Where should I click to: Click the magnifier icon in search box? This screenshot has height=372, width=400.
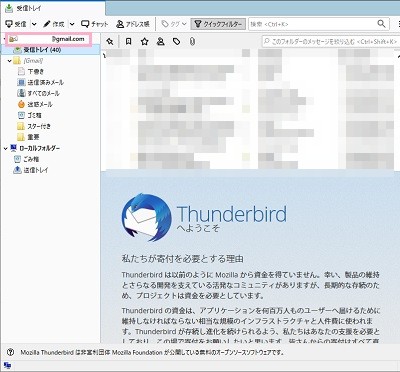point(381,24)
